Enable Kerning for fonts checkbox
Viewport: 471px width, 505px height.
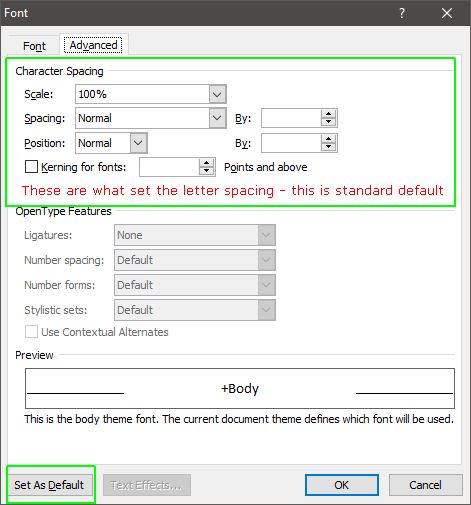tap(31, 167)
